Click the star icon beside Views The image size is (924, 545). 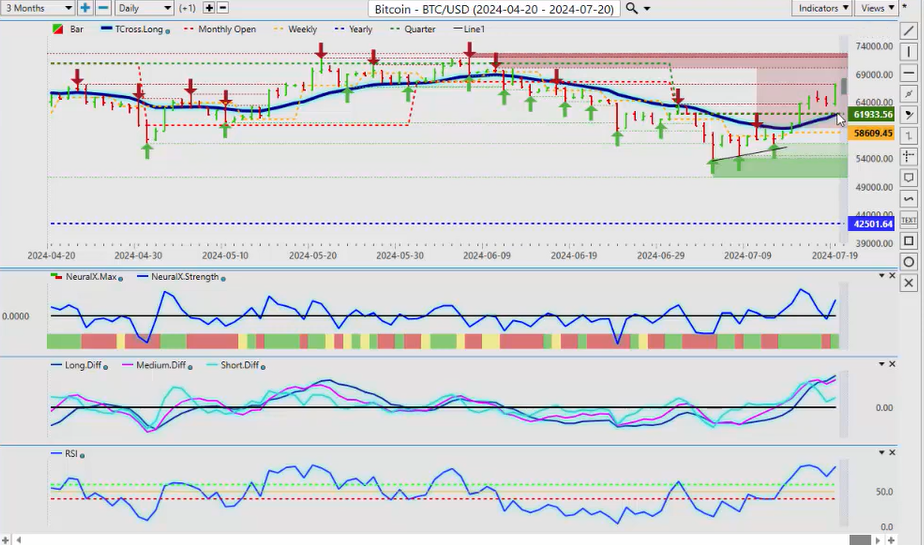click(x=905, y=5)
